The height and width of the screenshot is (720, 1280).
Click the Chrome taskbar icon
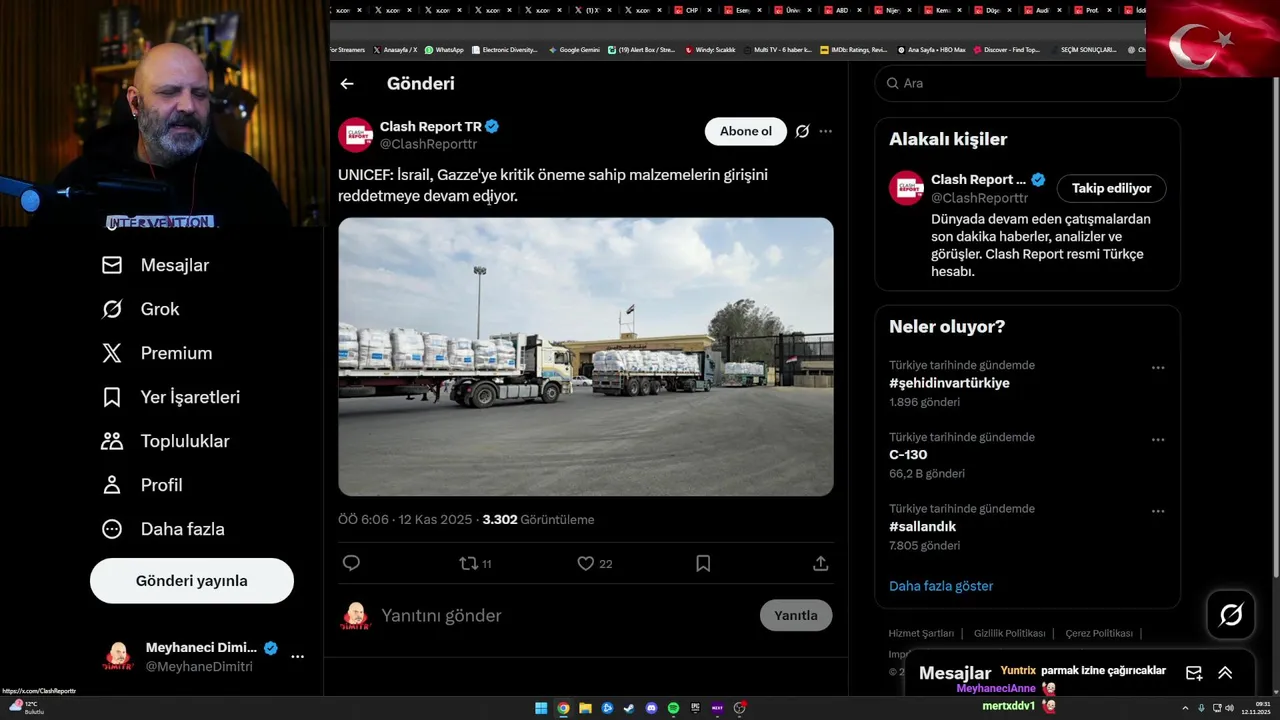pos(563,708)
